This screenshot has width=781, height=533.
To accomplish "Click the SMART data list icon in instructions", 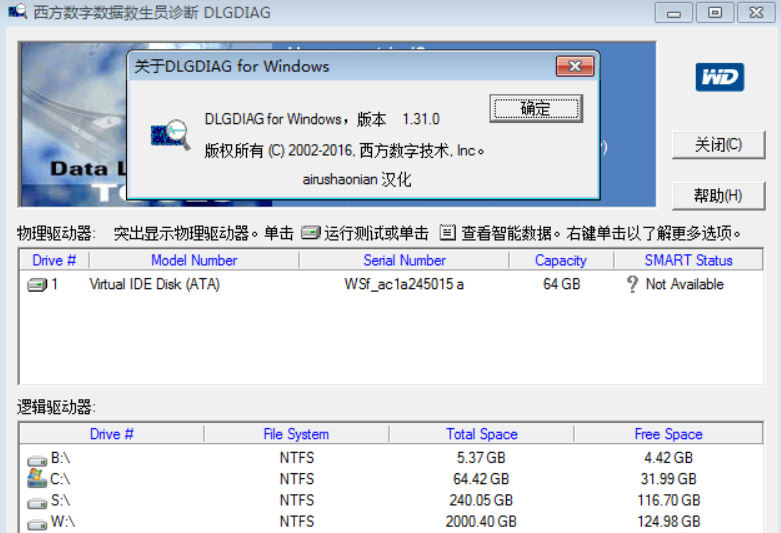I will tap(447, 233).
